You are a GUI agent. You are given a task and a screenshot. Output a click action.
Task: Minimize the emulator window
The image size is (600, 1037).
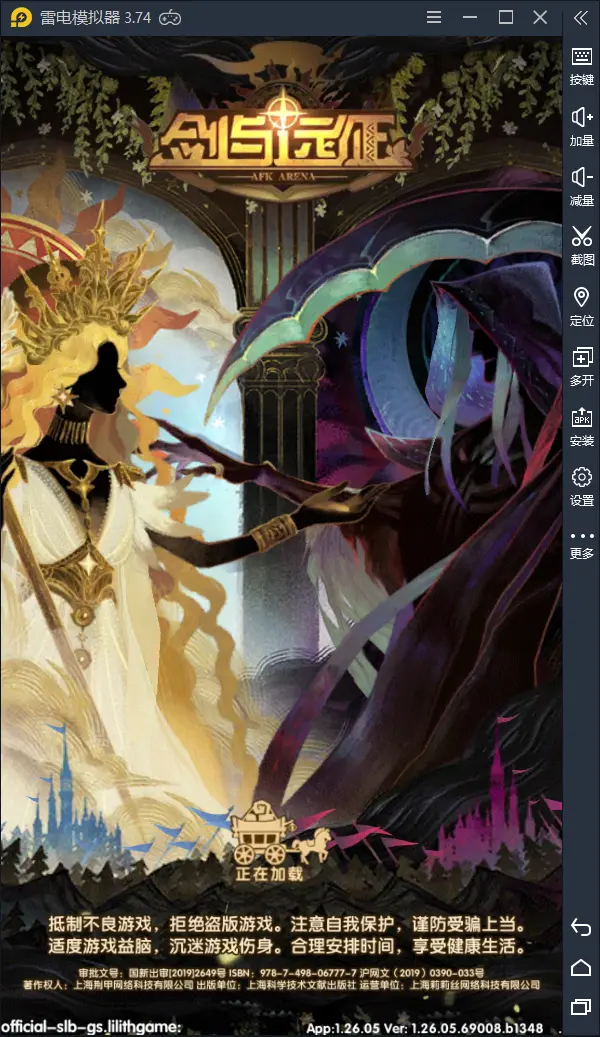click(x=470, y=17)
